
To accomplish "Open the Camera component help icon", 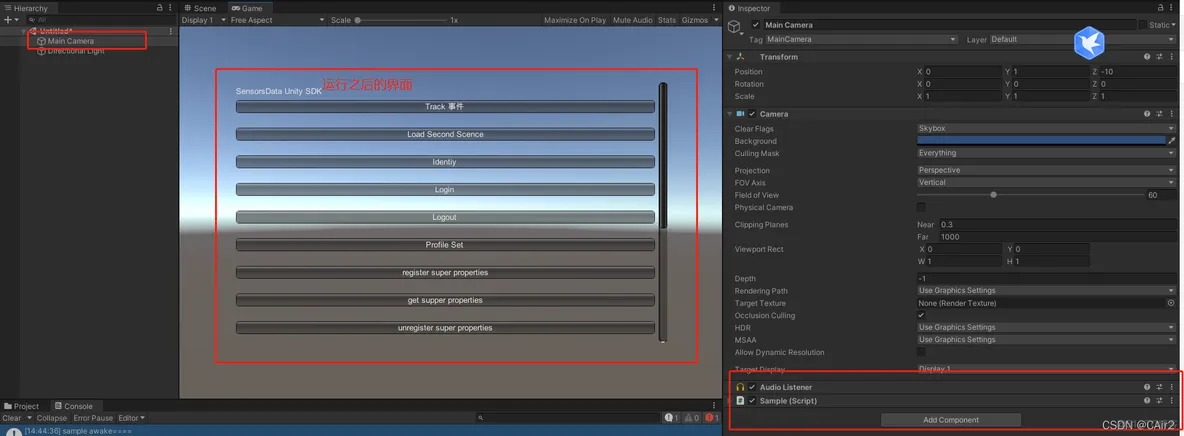I will pos(1147,114).
